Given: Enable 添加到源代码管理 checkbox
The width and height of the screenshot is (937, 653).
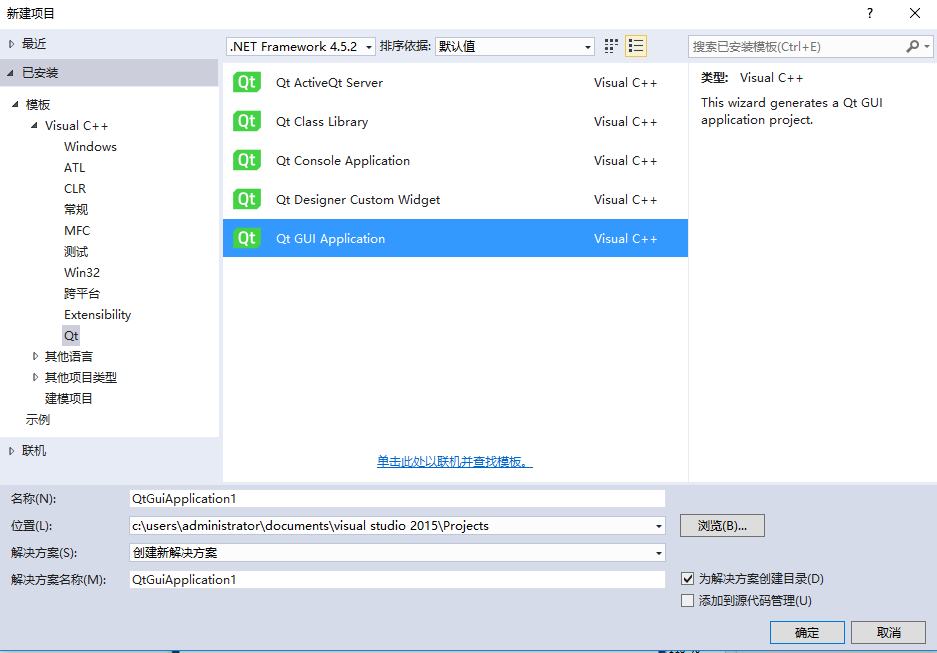Looking at the screenshot, I should (687, 600).
